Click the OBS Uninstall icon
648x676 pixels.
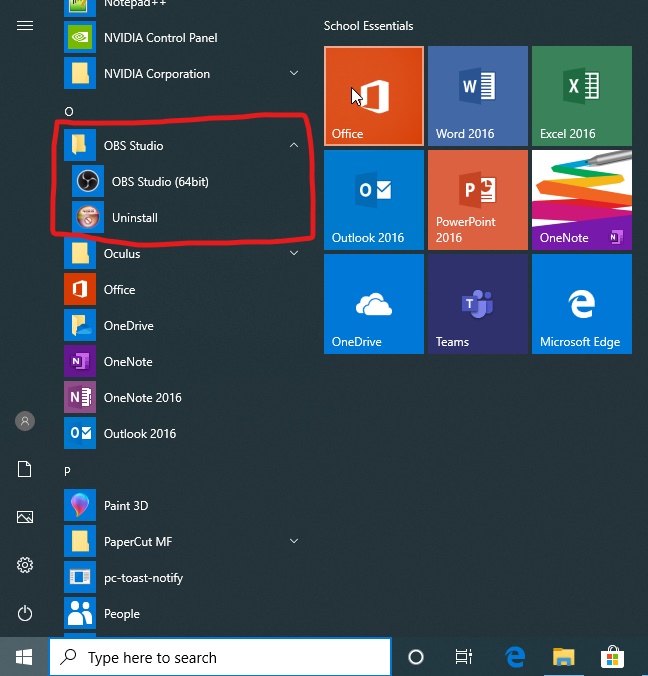click(x=88, y=217)
